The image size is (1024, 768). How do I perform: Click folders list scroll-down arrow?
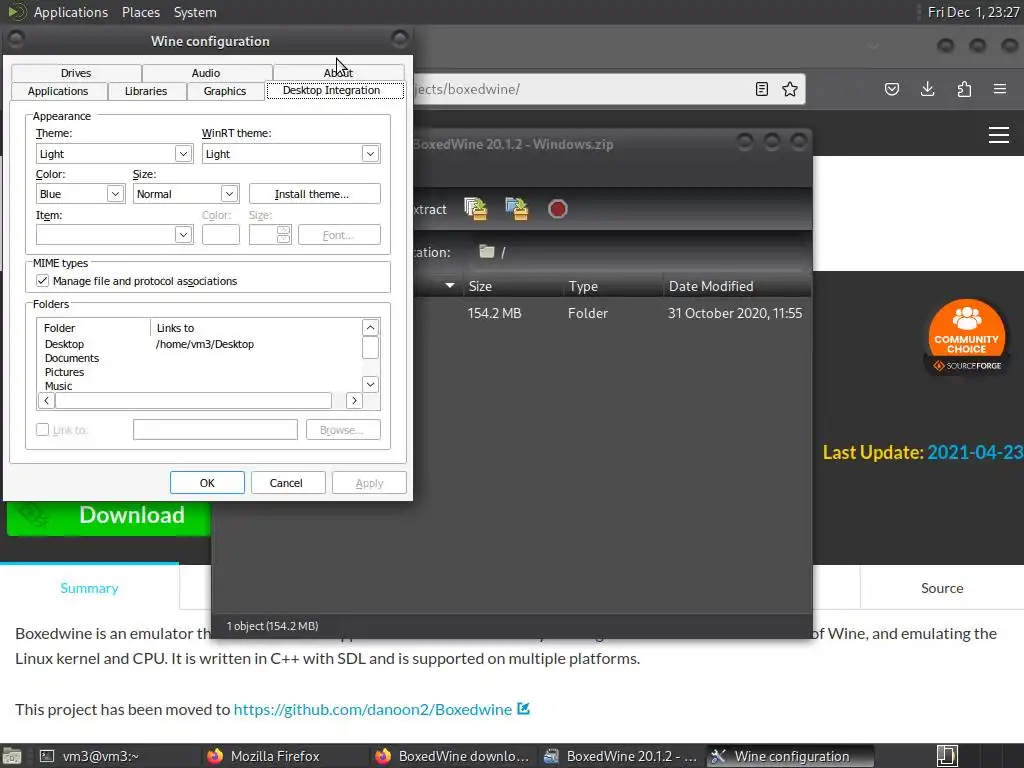[370, 384]
